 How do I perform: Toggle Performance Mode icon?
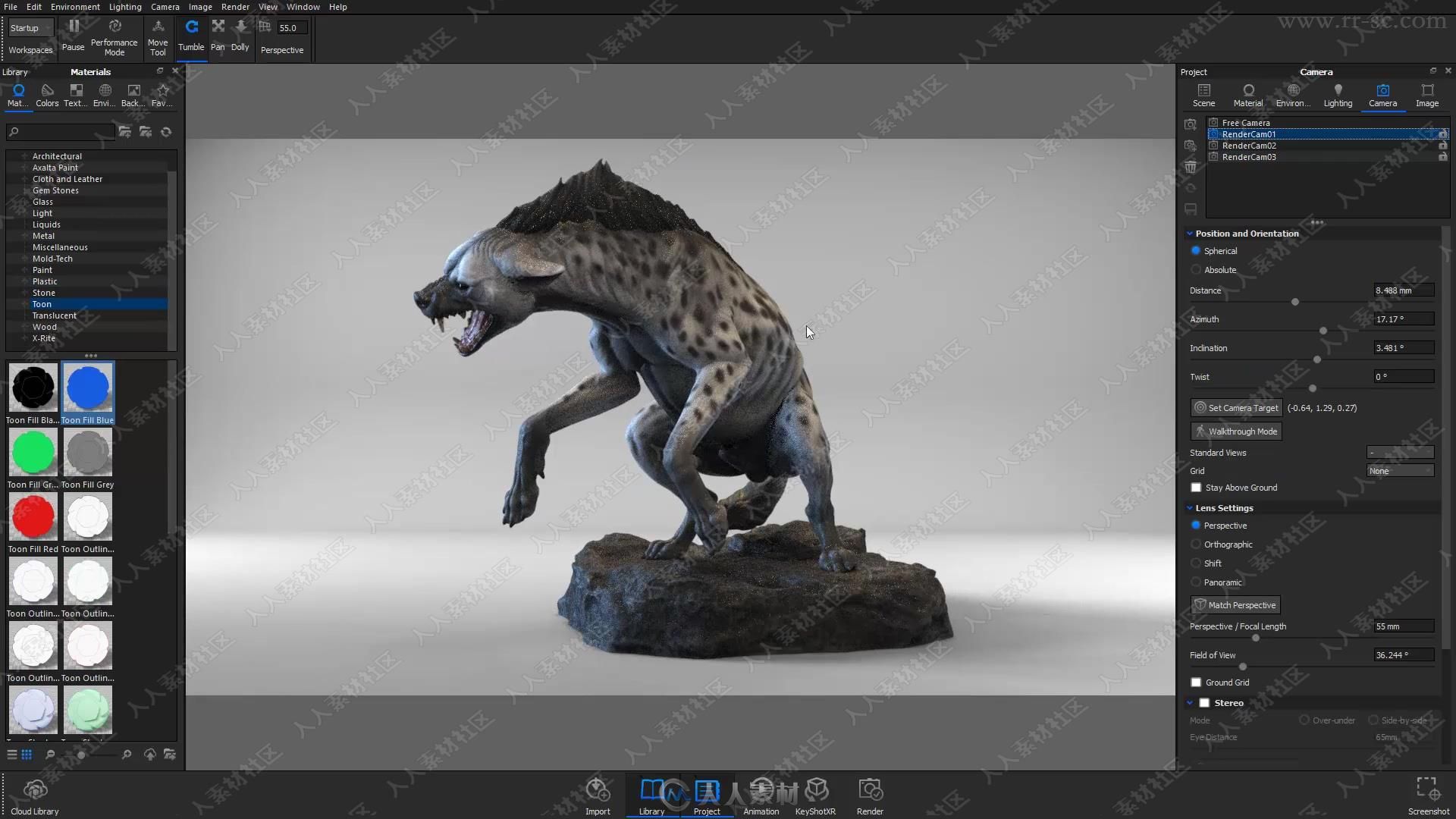coord(115,27)
